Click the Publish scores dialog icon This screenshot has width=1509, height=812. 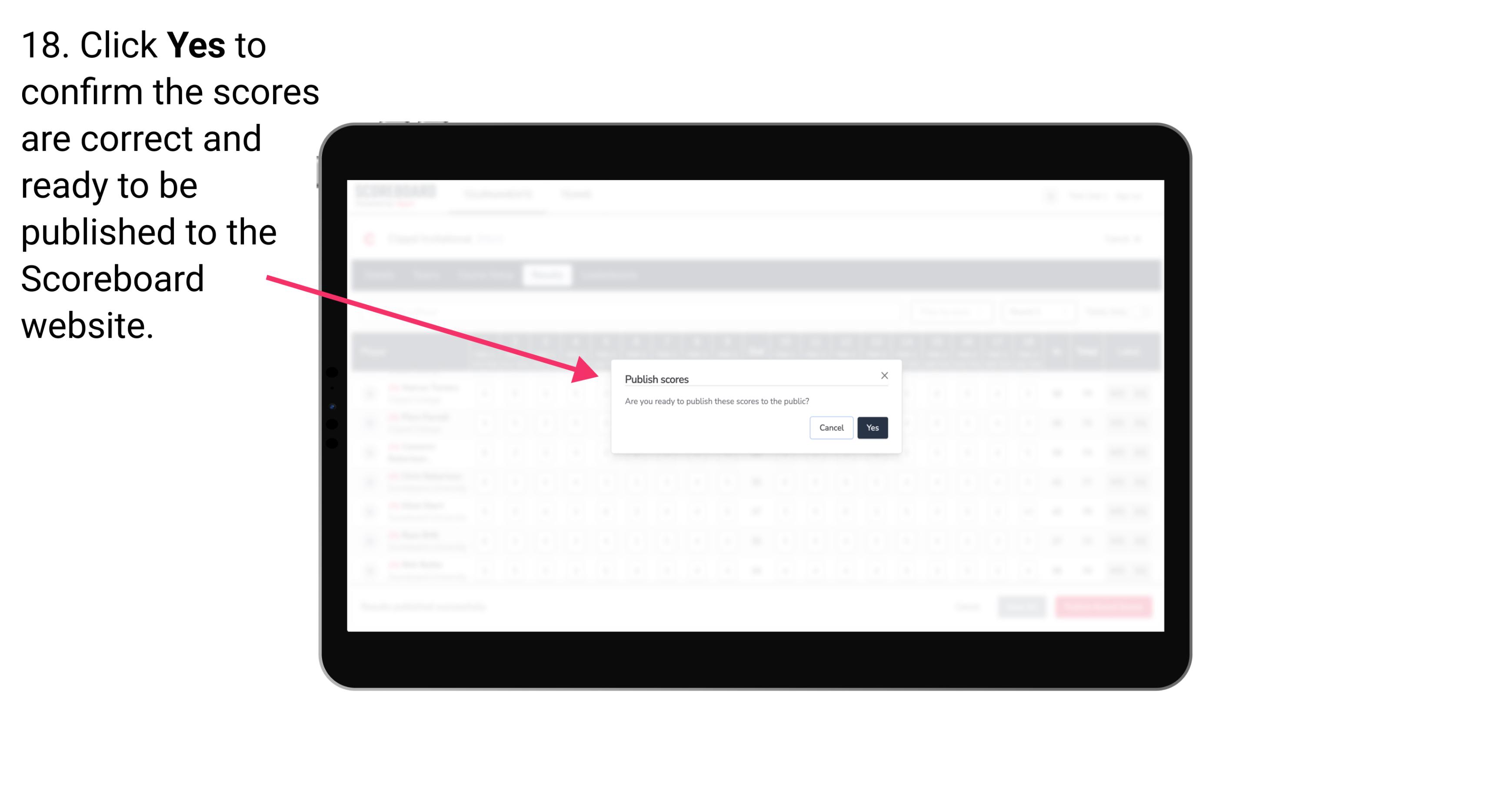(883, 376)
